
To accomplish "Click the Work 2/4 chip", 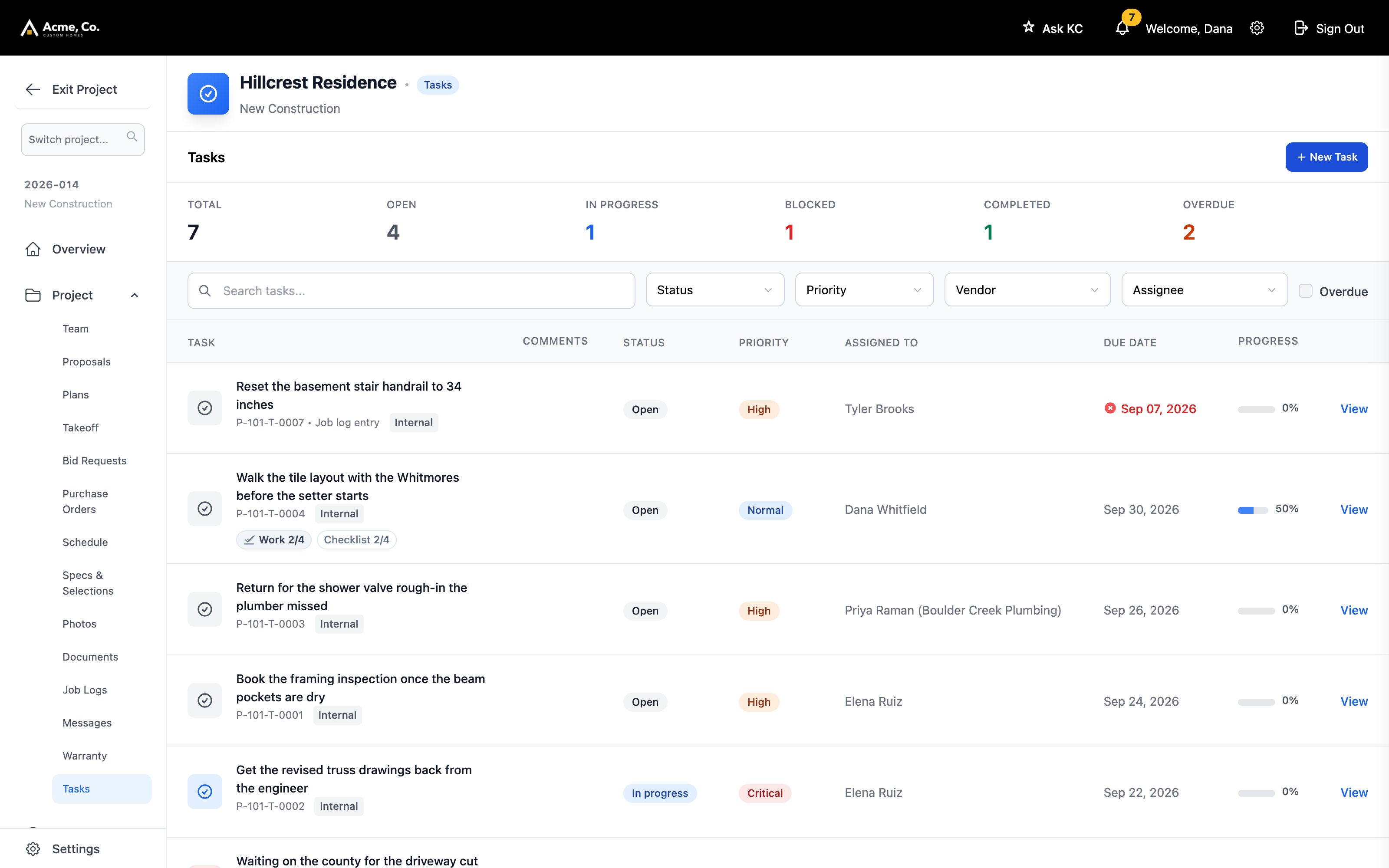I will tap(274, 539).
